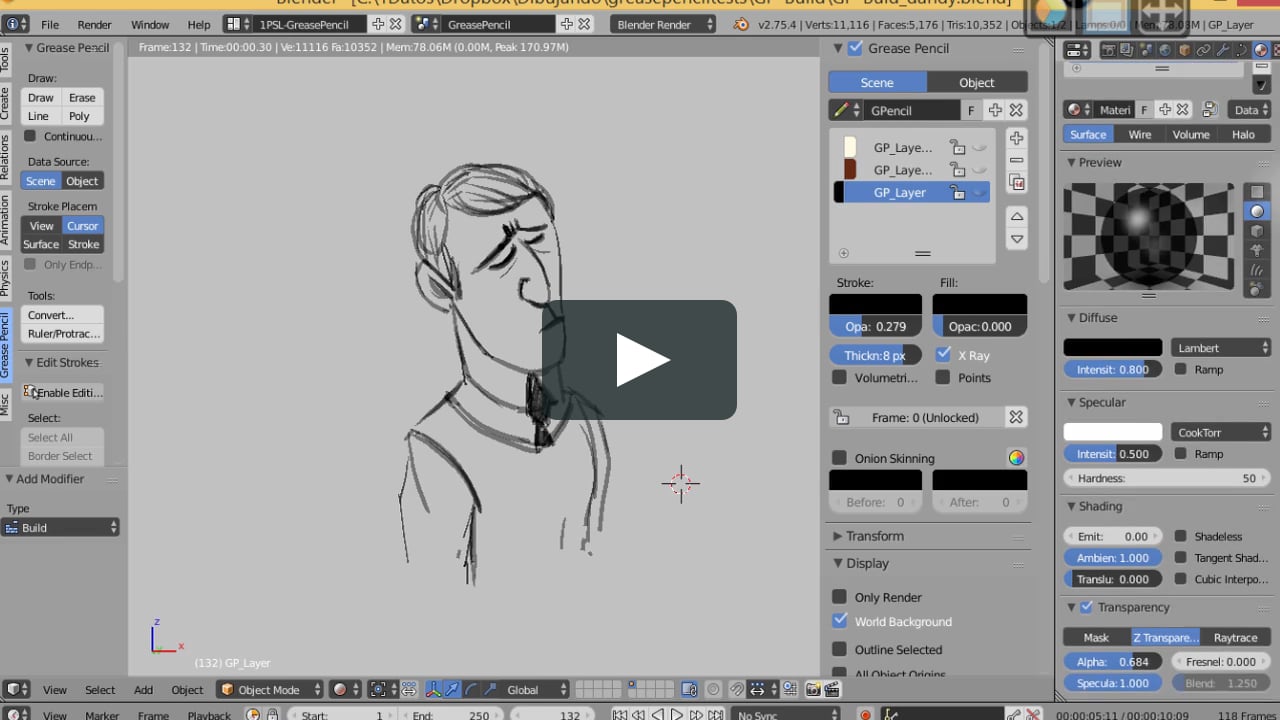Click the large video play button
The height and width of the screenshot is (720, 1280).
click(639, 360)
